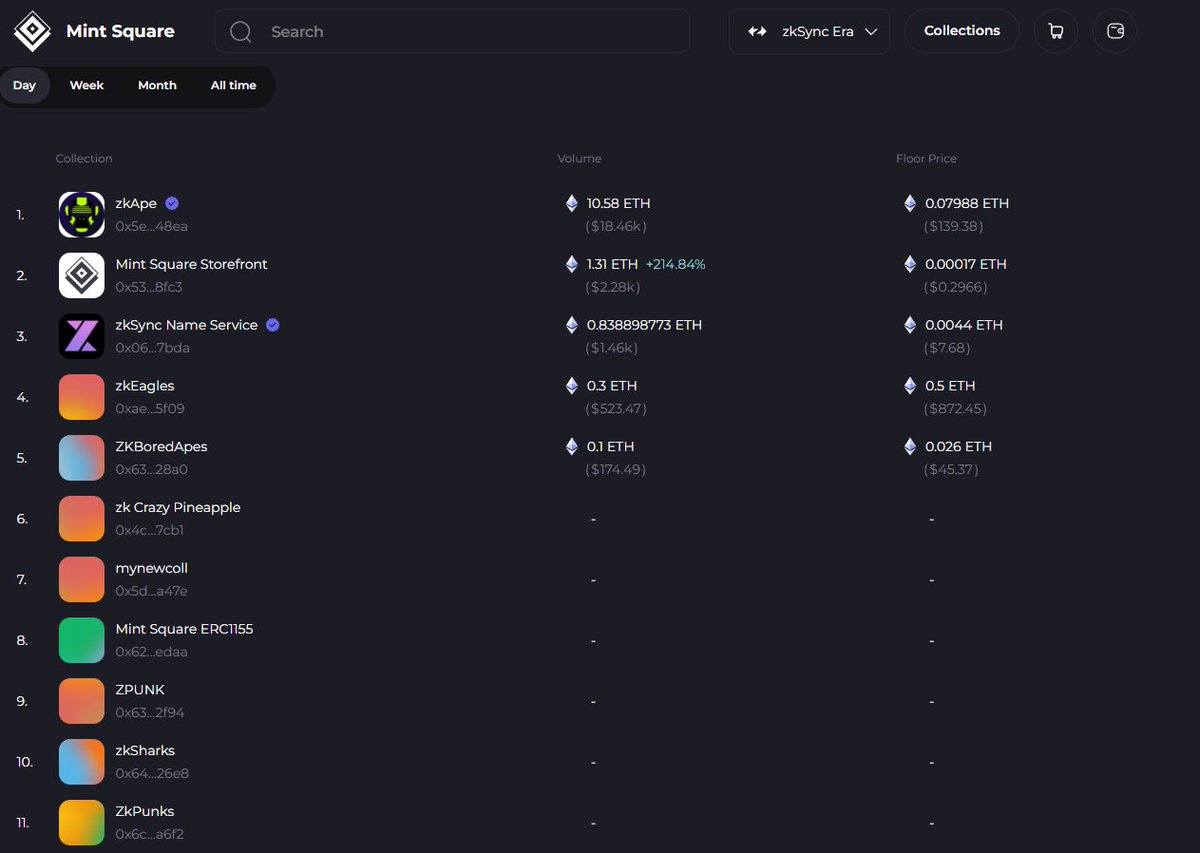1200x853 pixels.
Task: Click the ($872.45) floor price text
Action: coord(954,409)
